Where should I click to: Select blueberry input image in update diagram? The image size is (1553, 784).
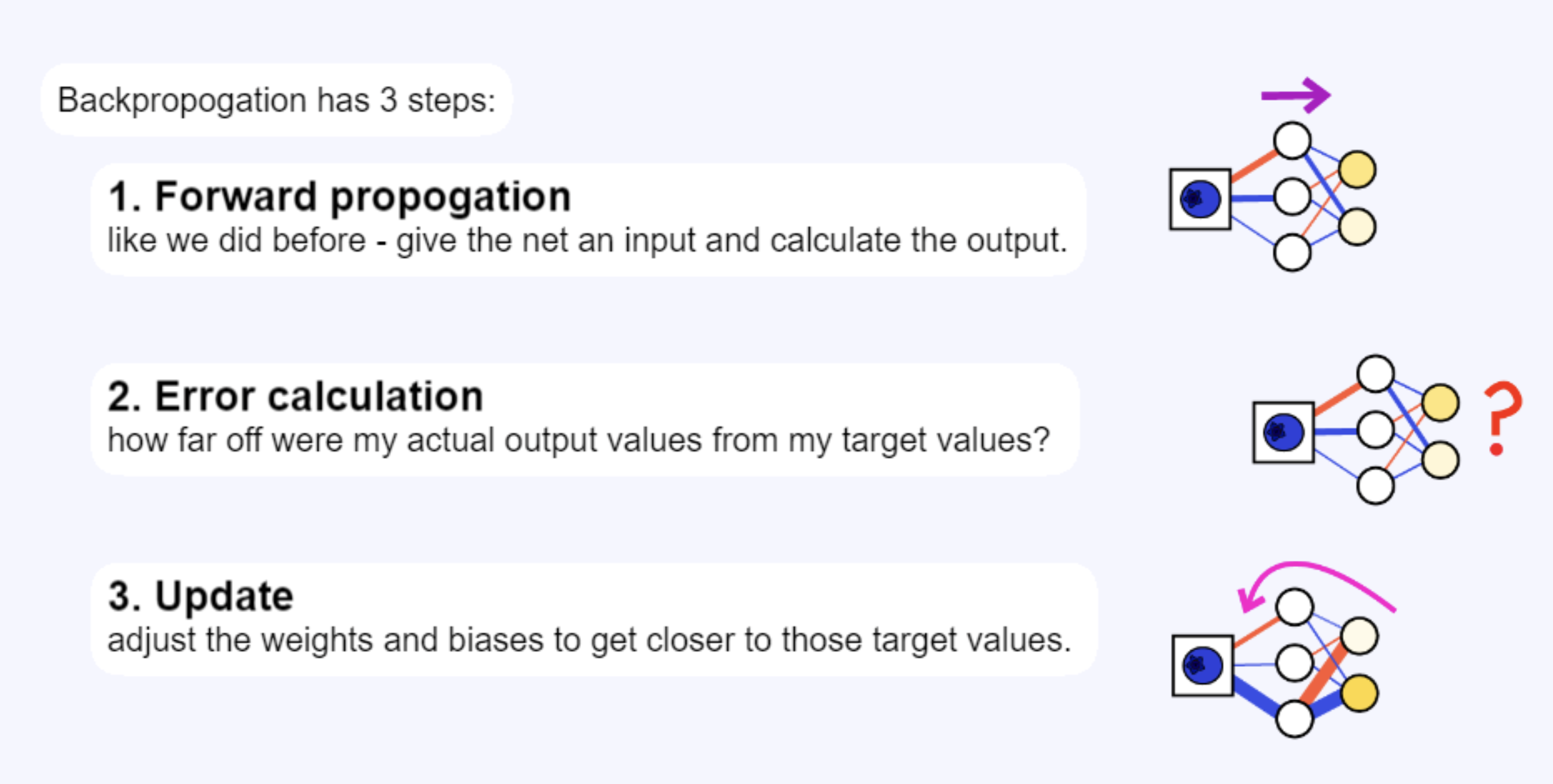[1203, 665]
